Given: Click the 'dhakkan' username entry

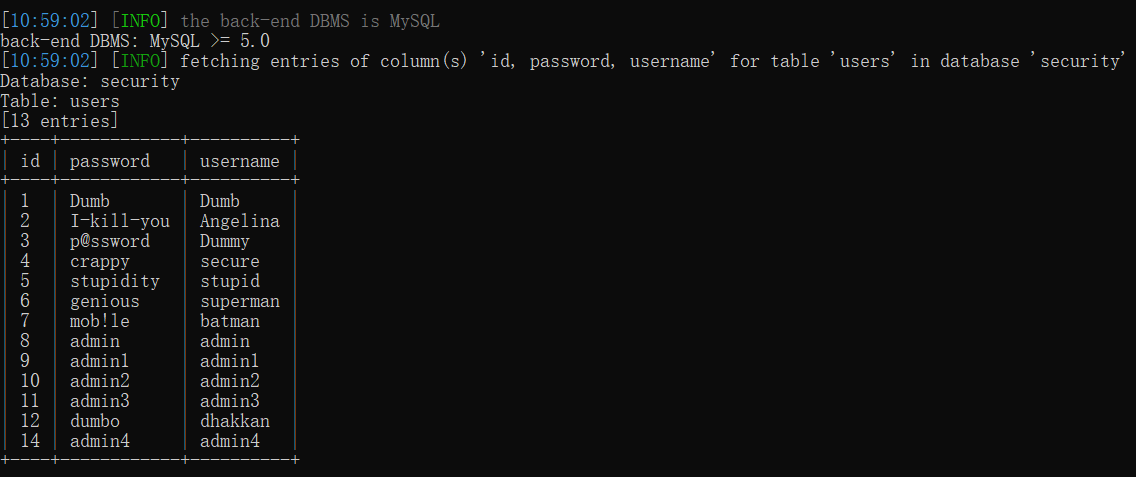Looking at the screenshot, I should 235,421.
